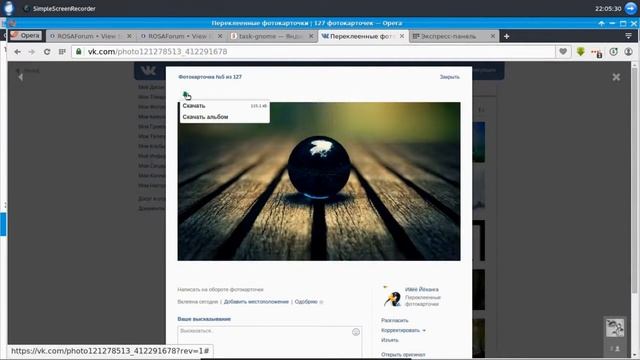Go back with the browser back arrow
Image resolution: width=640 pixels, height=360 pixels.
click(17, 52)
